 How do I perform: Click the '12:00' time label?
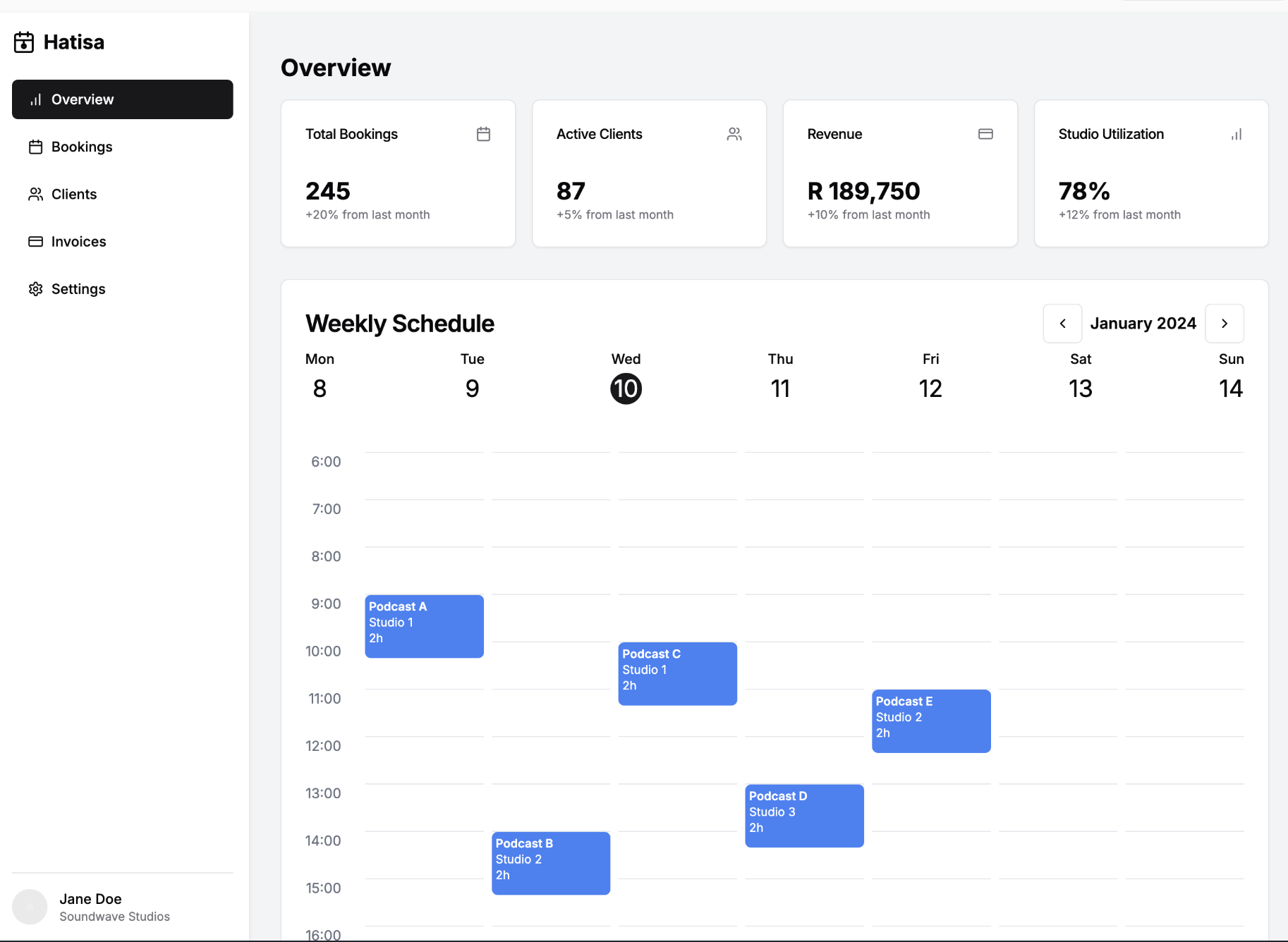tap(323, 746)
